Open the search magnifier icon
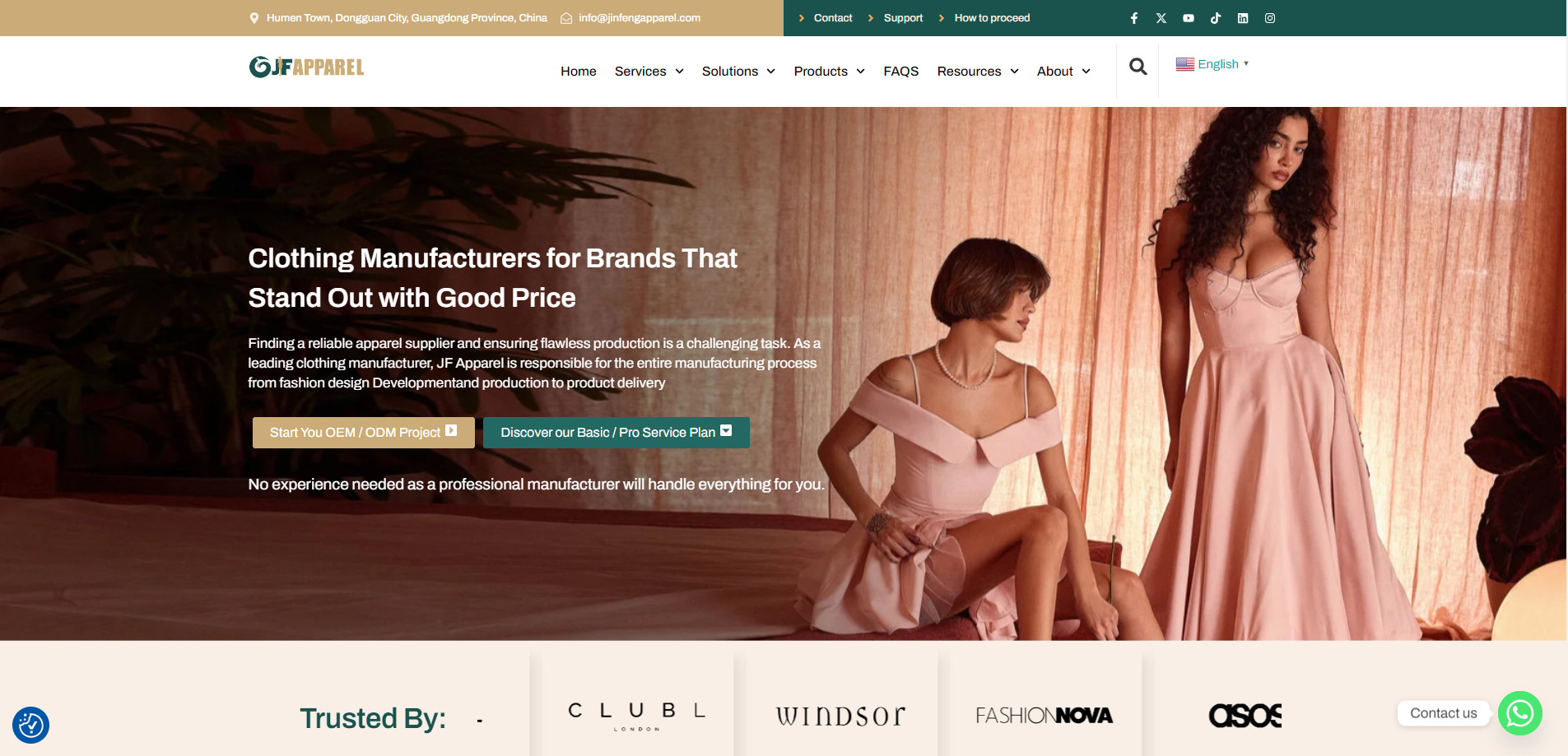Screen dimensions: 1568x756 (x=1138, y=67)
